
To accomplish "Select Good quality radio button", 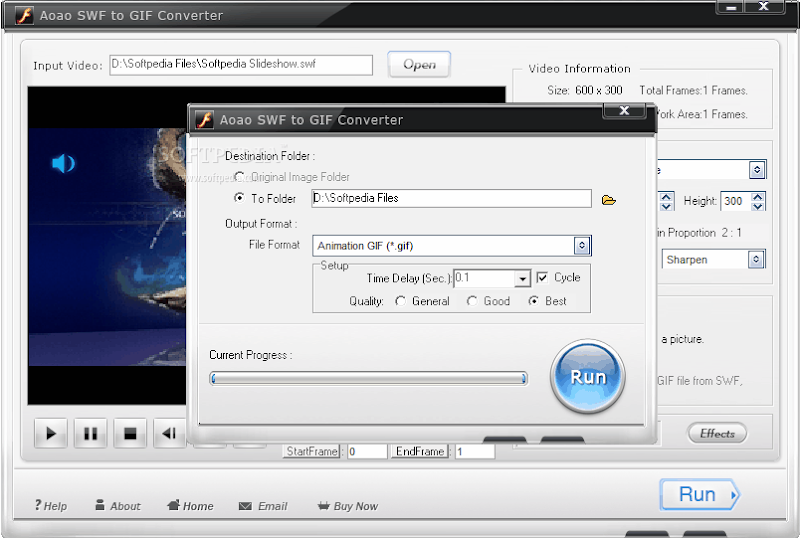I will pos(472,301).
